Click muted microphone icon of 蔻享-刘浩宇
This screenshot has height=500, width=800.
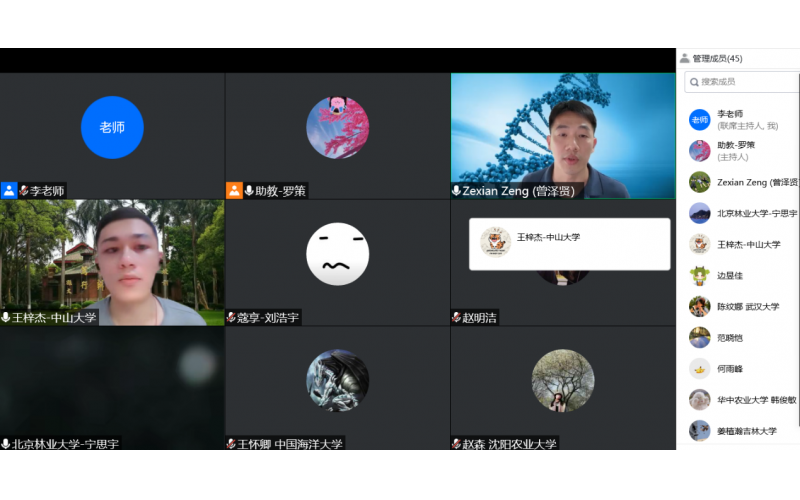pos(231,317)
